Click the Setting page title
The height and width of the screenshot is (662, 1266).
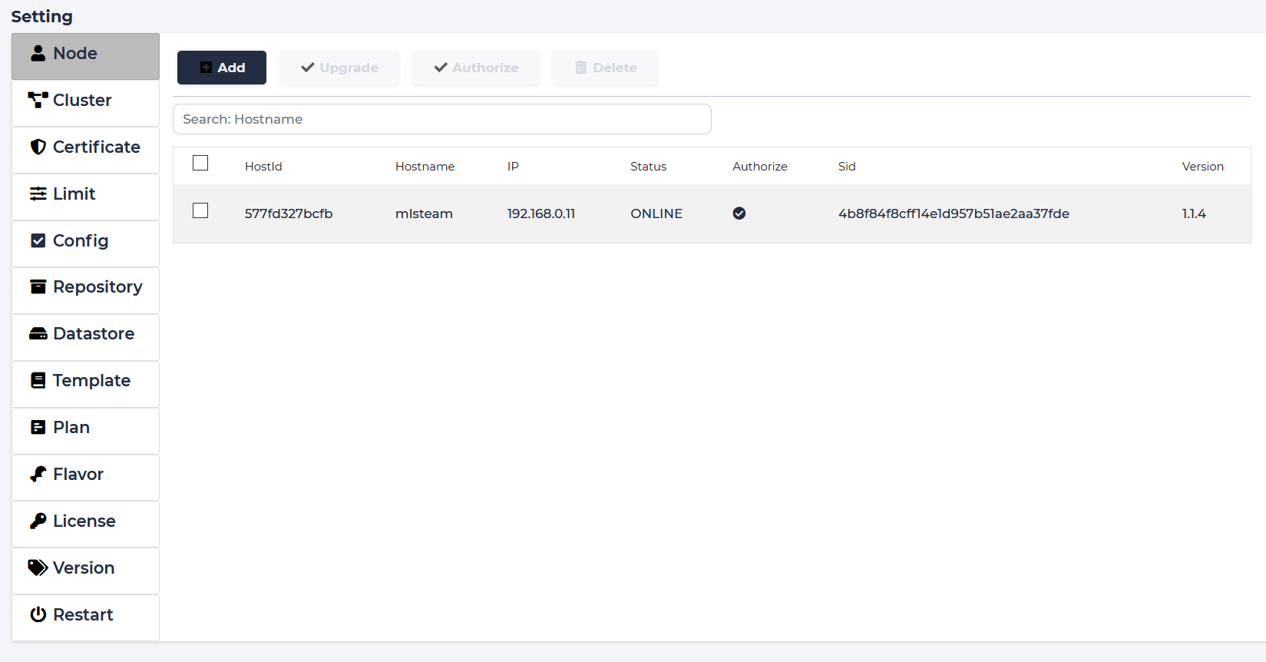pos(42,16)
